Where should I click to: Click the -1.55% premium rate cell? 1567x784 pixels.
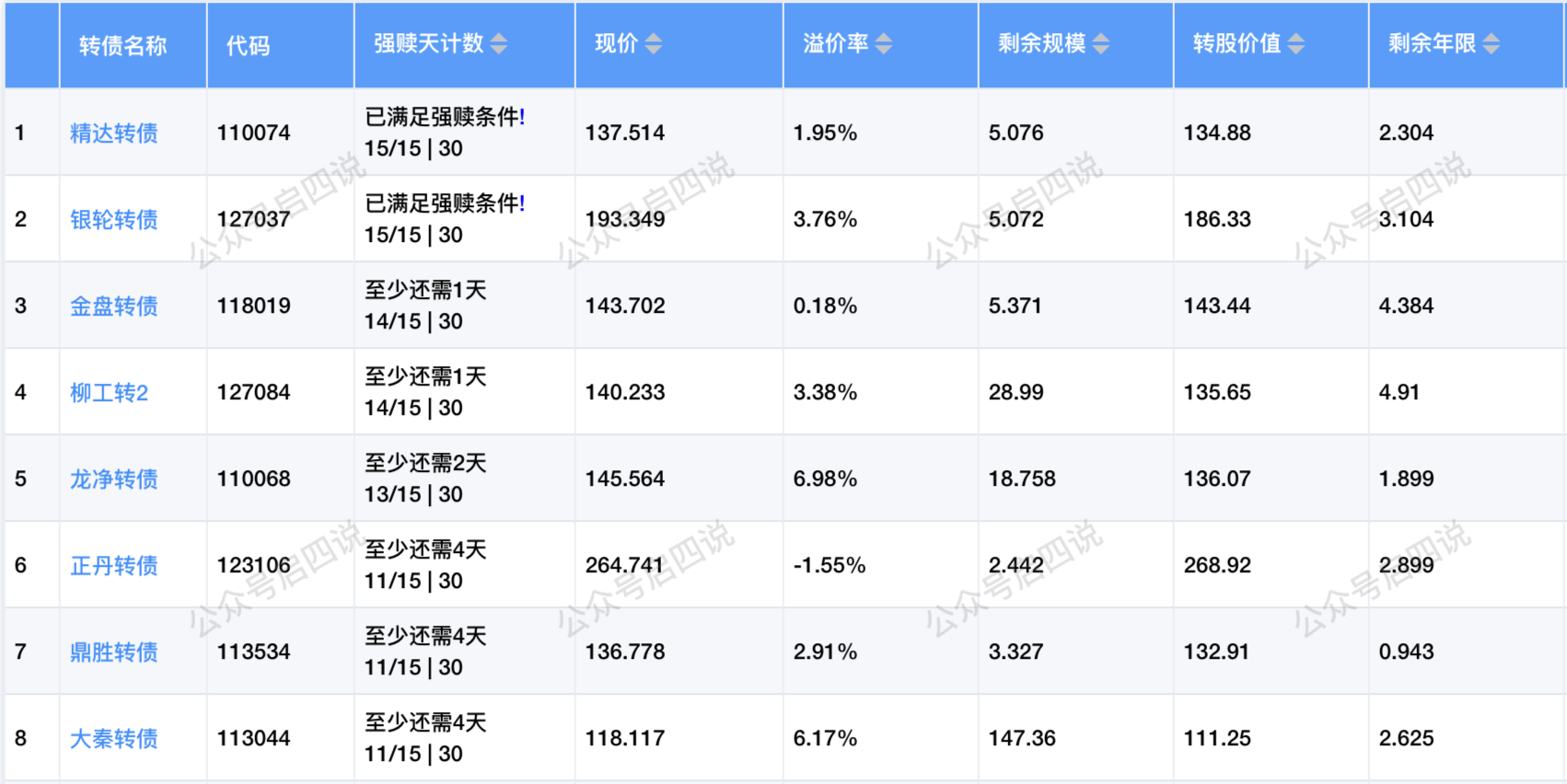[830, 565]
